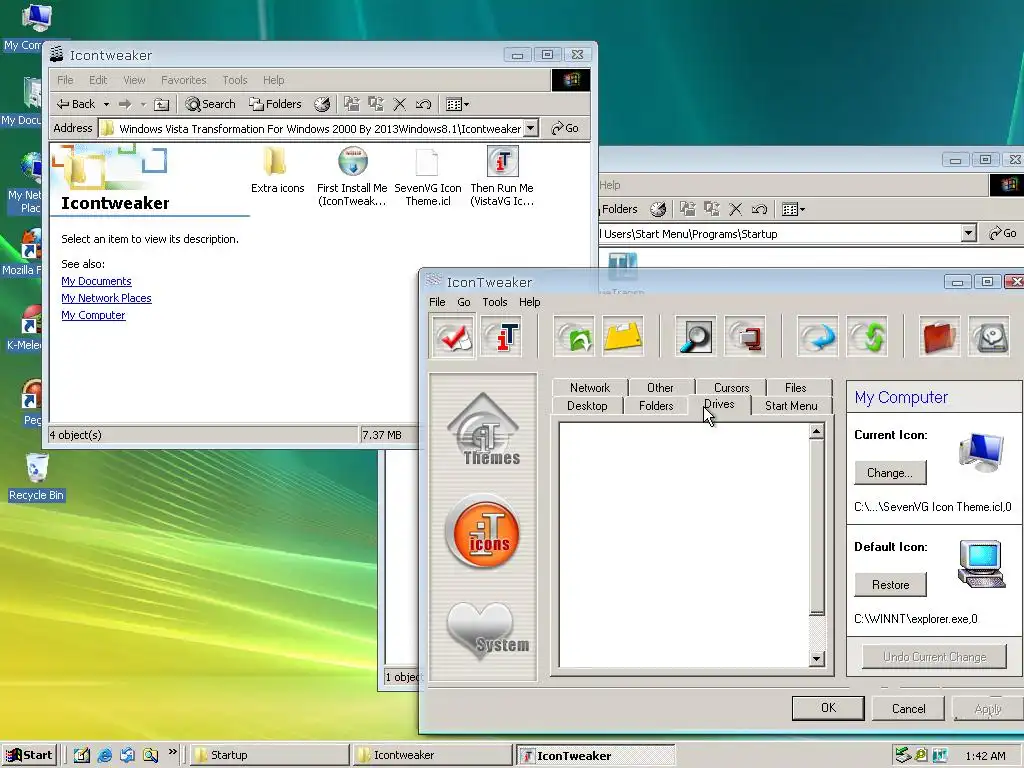Click the green refresh arrows icon in IconTweaker toolbar
The image size is (1024, 768).
(867, 336)
